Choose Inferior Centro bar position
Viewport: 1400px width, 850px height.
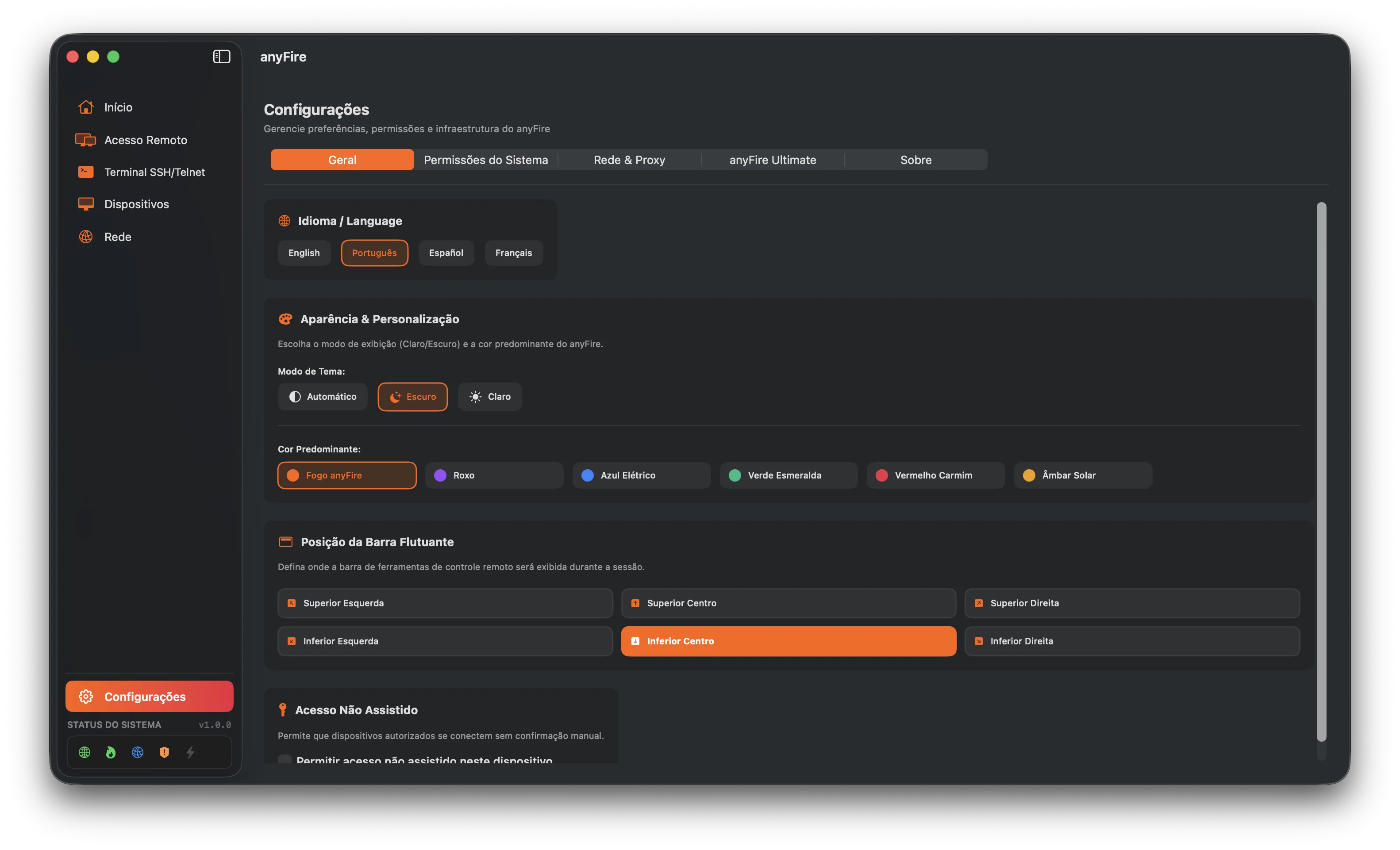click(x=788, y=641)
